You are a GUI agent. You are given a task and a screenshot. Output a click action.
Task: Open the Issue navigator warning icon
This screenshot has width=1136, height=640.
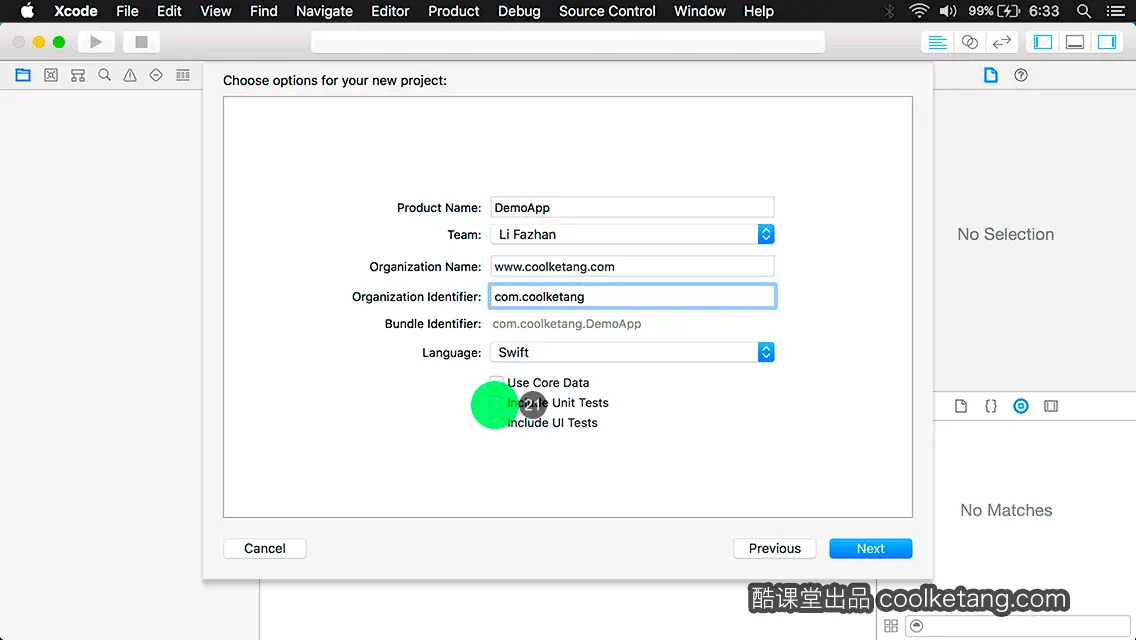tap(130, 75)
